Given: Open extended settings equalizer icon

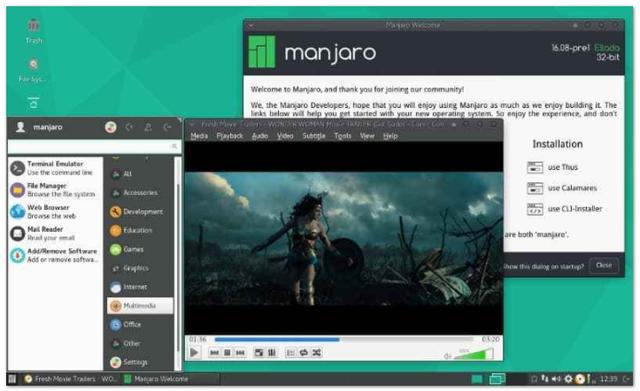Looking at the screenshot, I should coord(272,353).
